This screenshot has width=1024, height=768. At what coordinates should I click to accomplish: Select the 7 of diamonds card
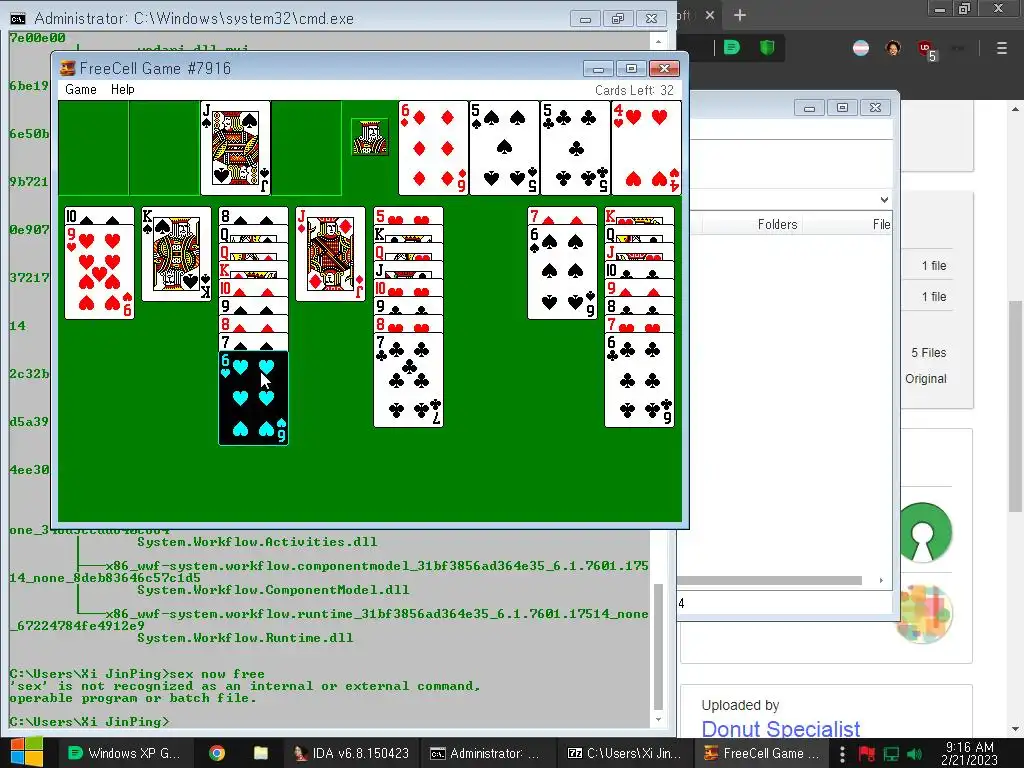click(x=562, y=216)
